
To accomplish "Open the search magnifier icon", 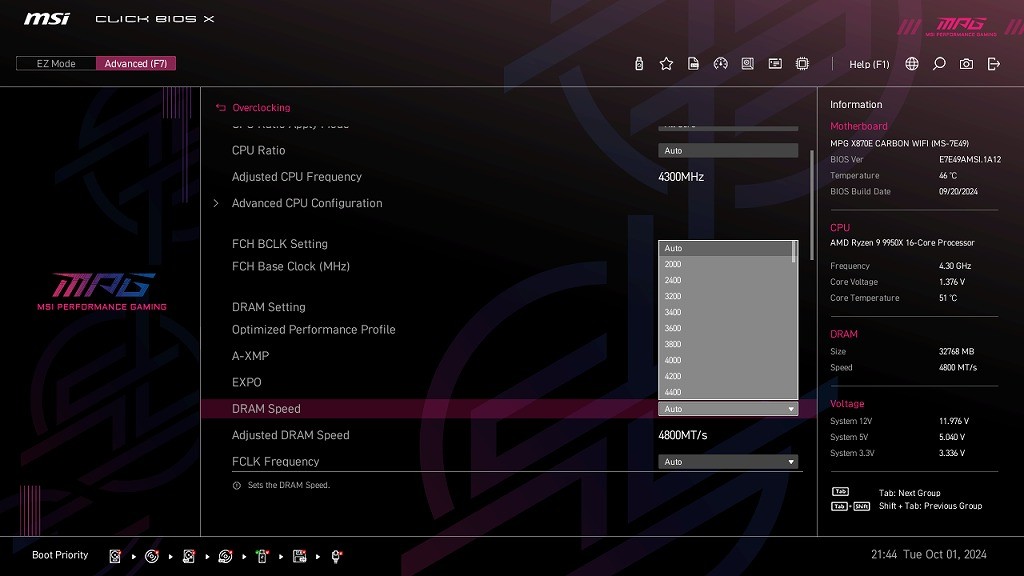I will click(939, 64).
